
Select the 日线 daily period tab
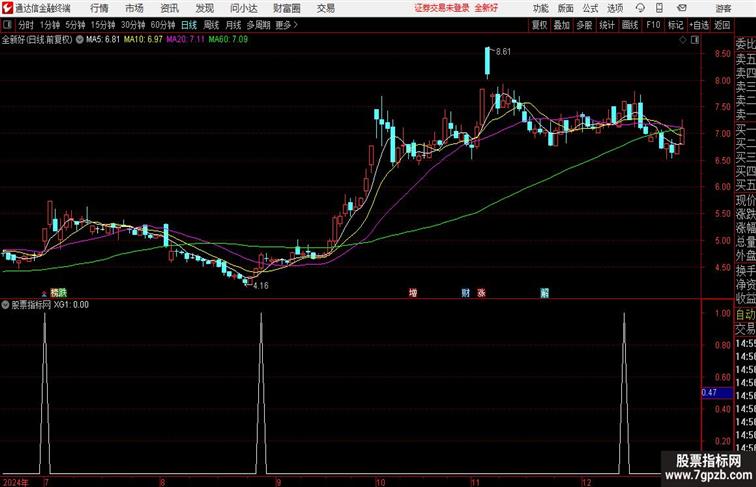coord(189,25)
